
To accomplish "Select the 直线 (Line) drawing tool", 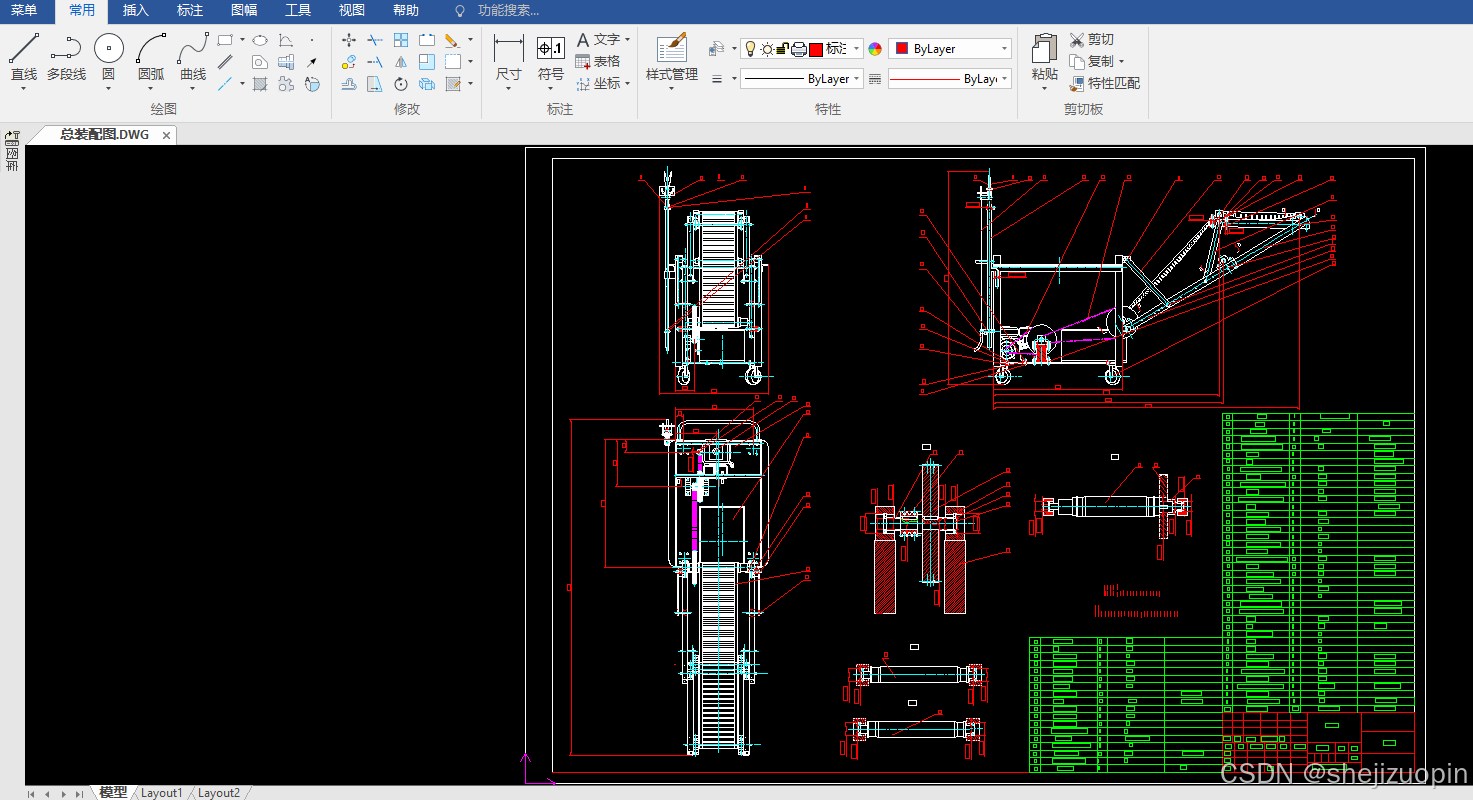I will [x=24, y=57].
